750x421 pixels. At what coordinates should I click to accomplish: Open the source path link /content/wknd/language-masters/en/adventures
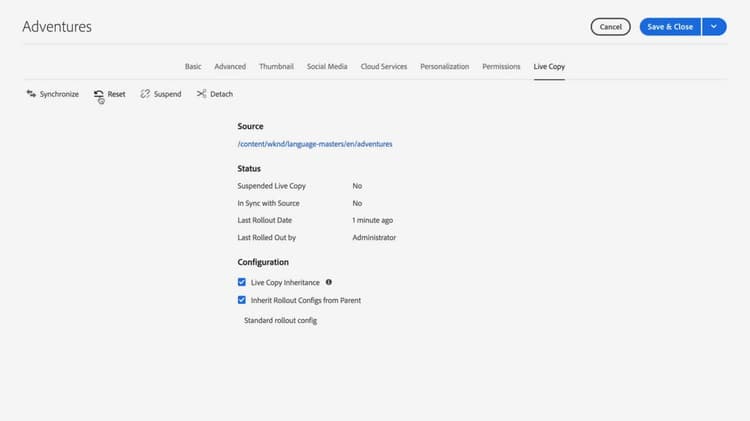(315, 144)
